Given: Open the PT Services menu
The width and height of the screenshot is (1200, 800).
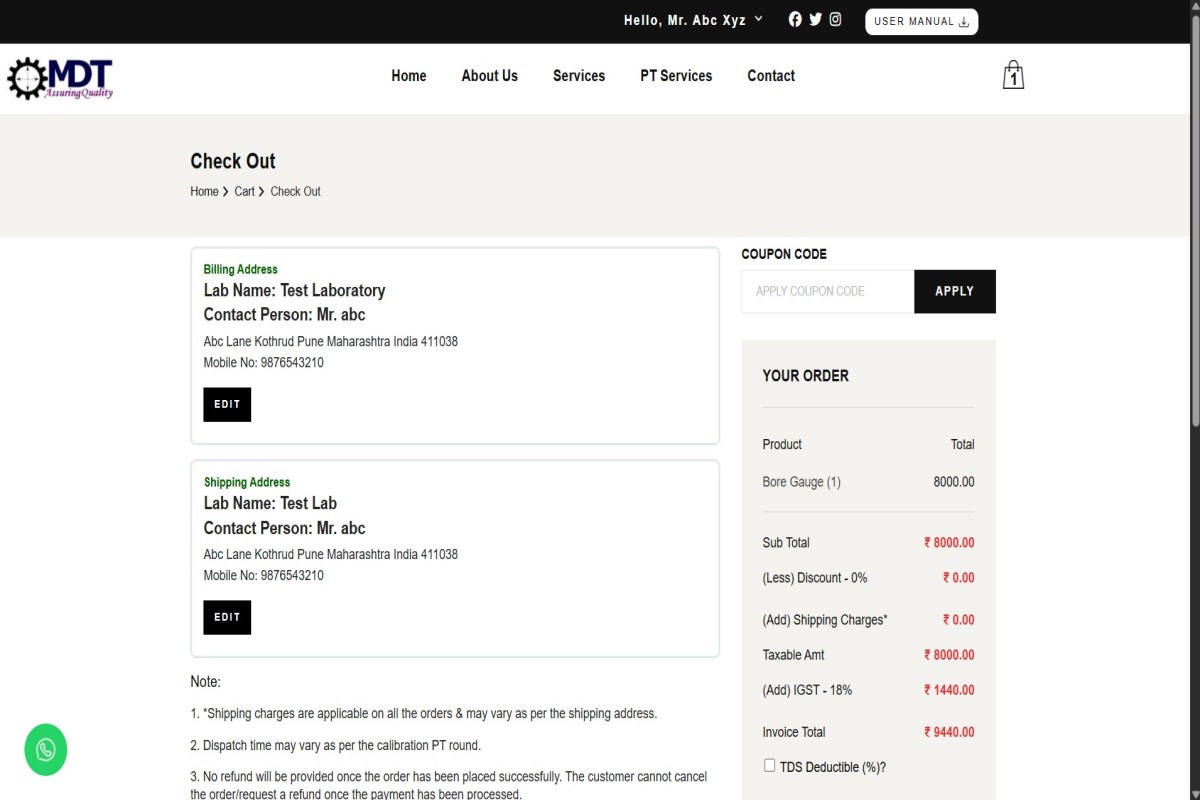Looking at the screenshot, I should tap(676, 76).
